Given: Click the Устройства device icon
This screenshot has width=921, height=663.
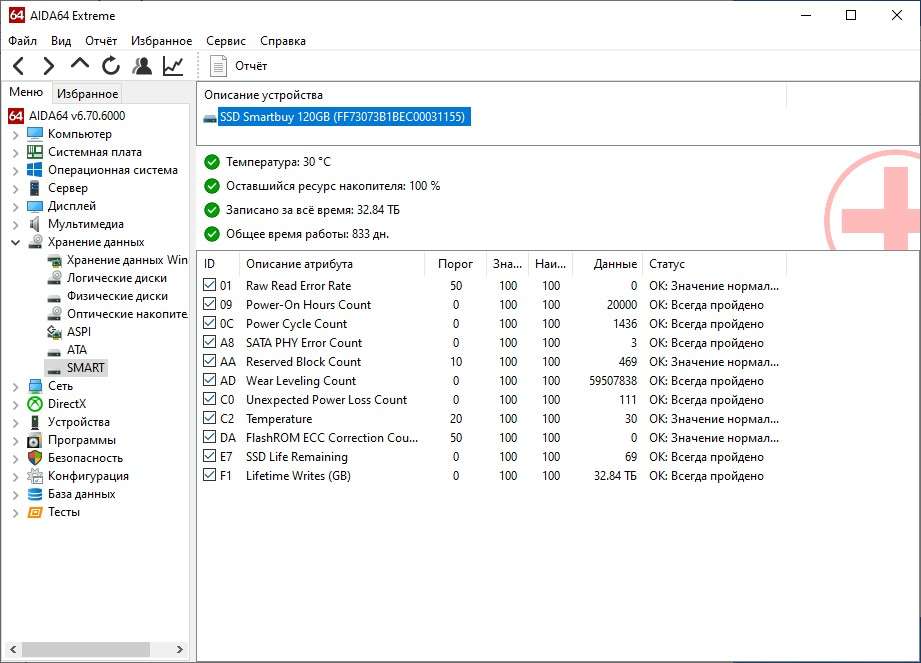Looking at the screenshot, I should click(x=35, y=422).
